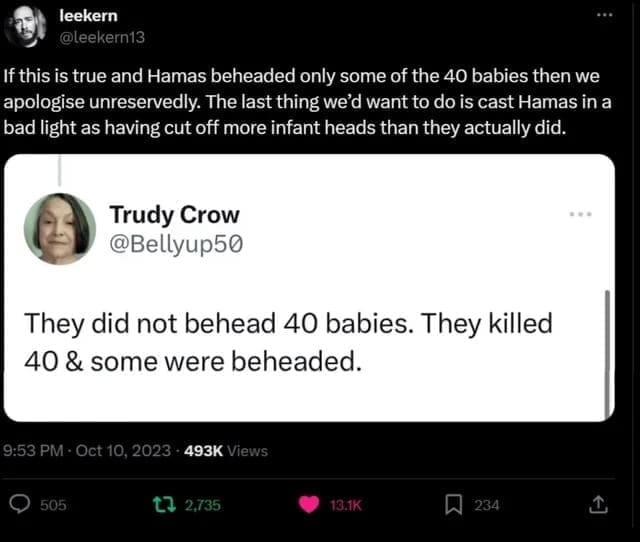The width and height of the screenshot is (640, 542).
Task: Open Trudy Crow's avatar
Action: tap(59, 228)
